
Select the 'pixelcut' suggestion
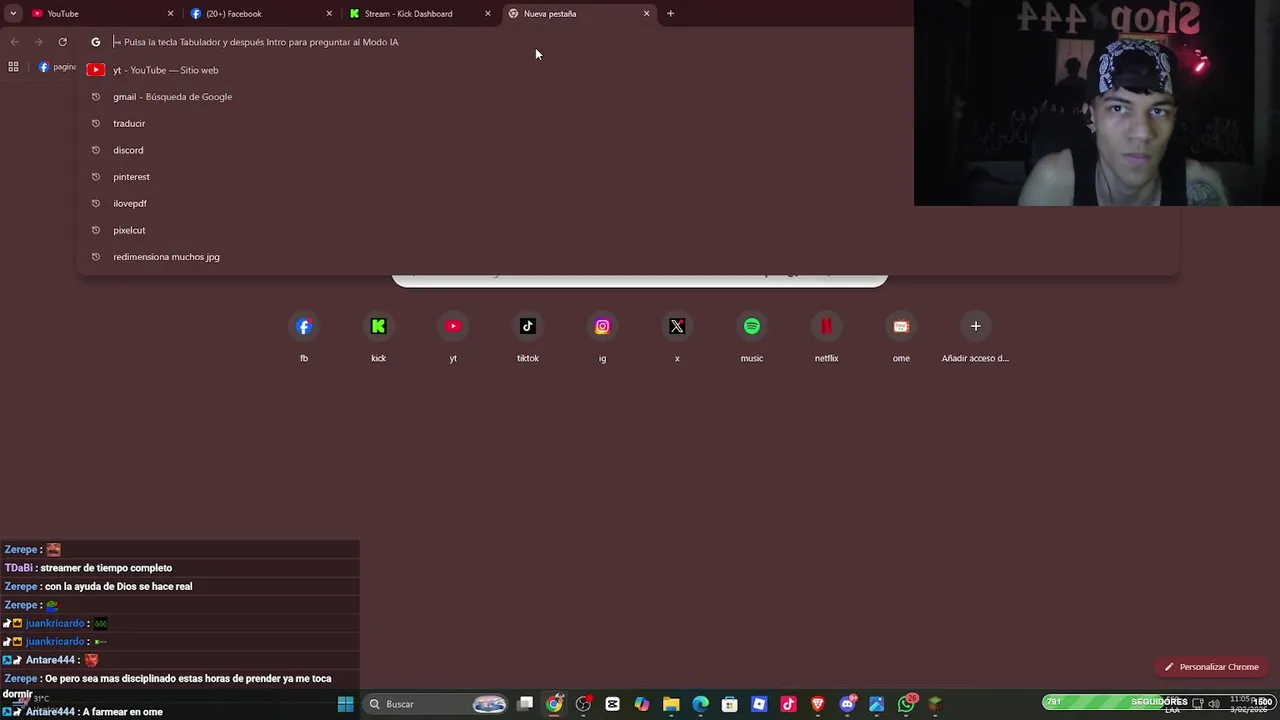point(628,230)
